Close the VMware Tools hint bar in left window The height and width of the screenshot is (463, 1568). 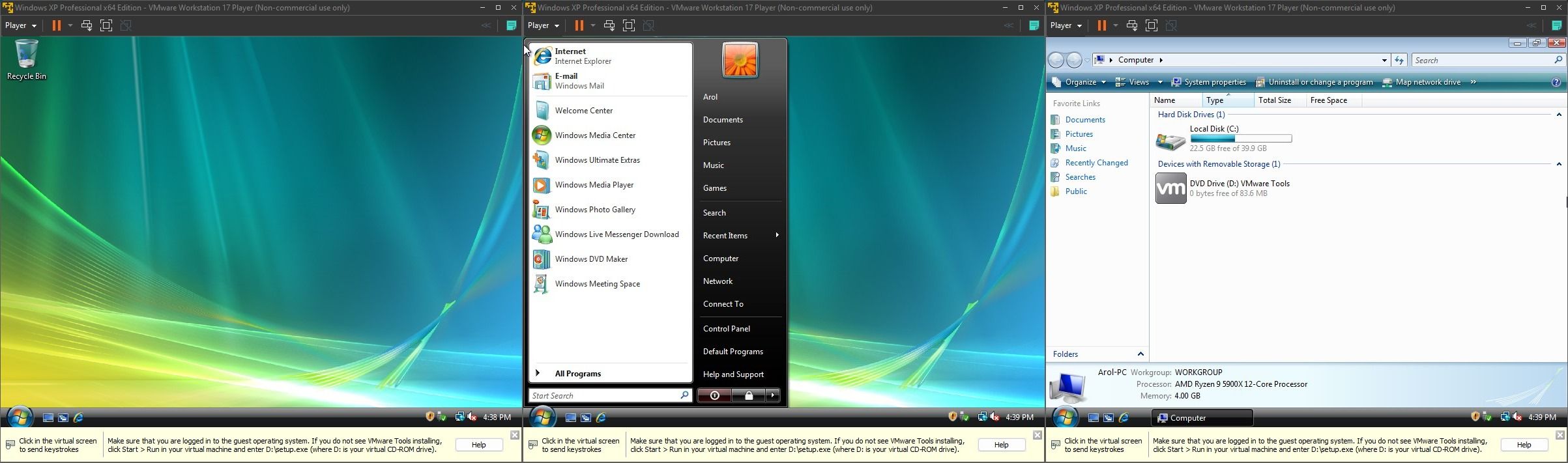(515, 435)
